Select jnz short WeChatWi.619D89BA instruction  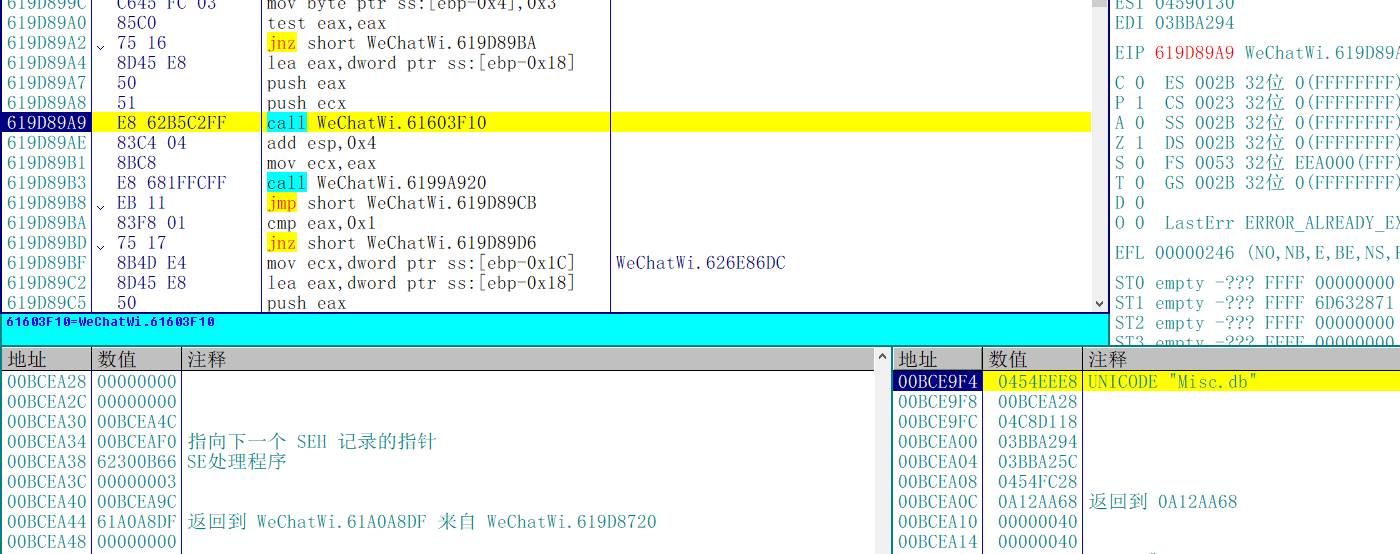coord(401,43)
